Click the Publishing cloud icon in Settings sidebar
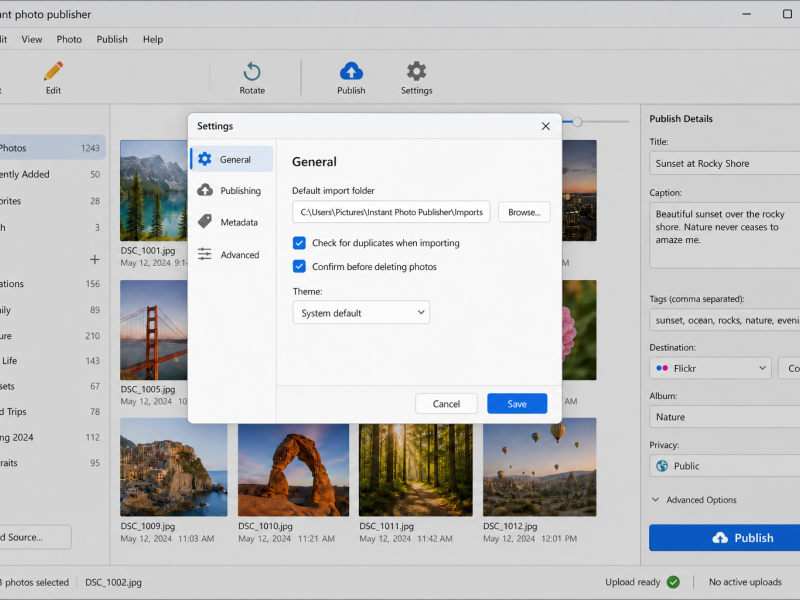Screen dimensions: 800x600 point(205,190)
